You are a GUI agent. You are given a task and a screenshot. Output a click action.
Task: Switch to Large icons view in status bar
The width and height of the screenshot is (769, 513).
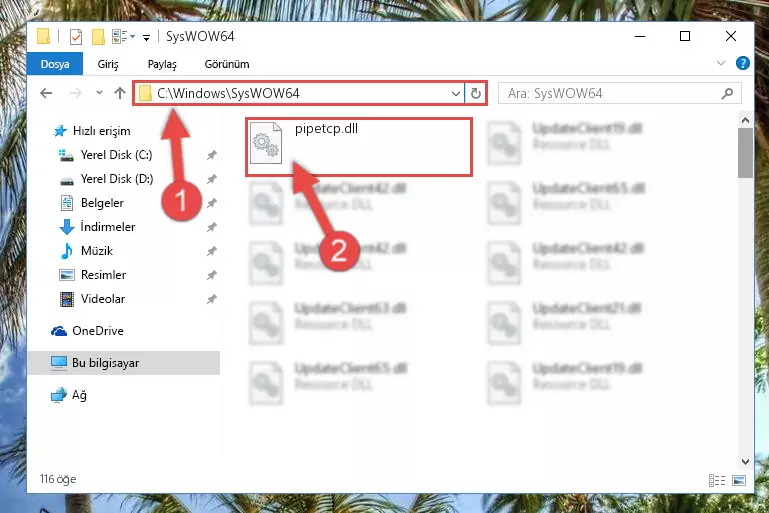click(739, 481)
